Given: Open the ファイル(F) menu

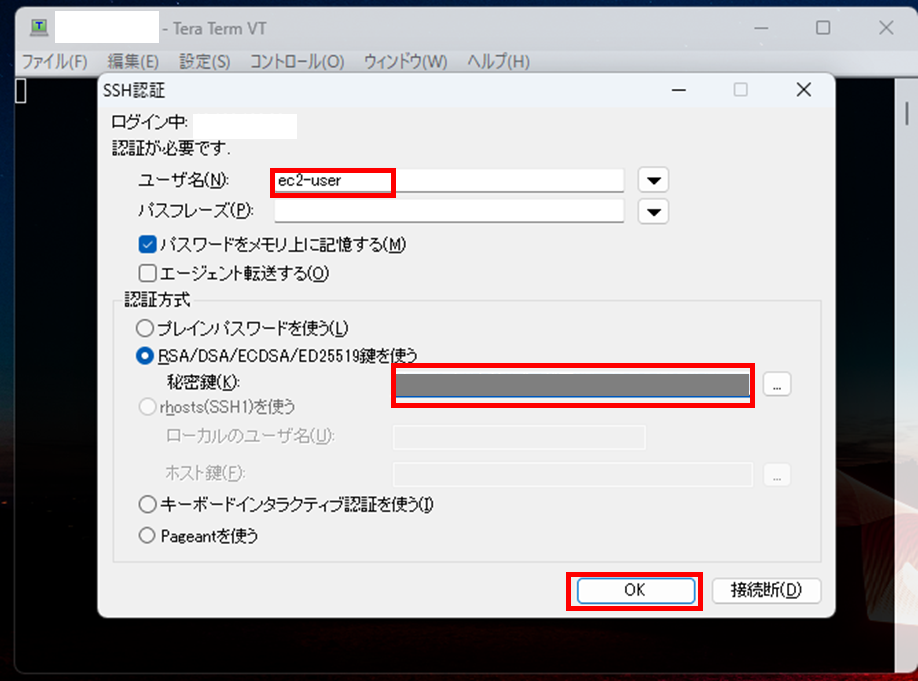Looking at the screenshot, I should point(54,61).
